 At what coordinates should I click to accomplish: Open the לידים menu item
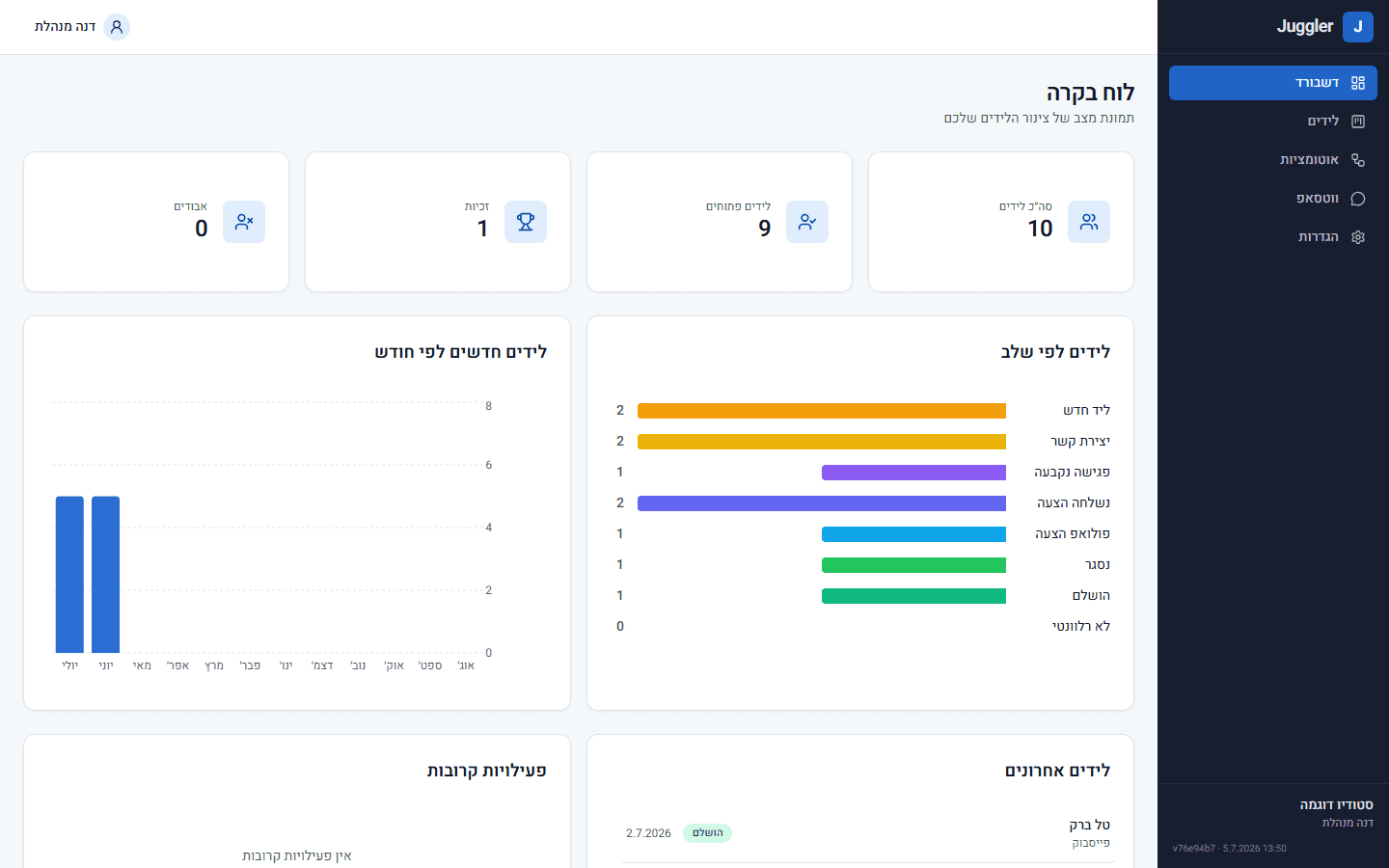1273,122
